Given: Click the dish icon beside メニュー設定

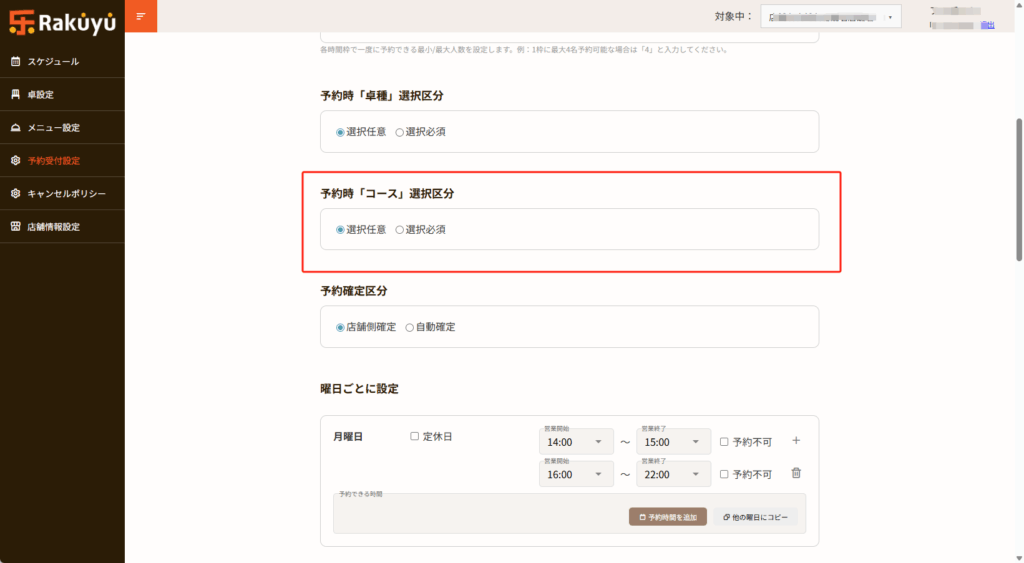Looking at the screenshot, I should pos(15,128).
